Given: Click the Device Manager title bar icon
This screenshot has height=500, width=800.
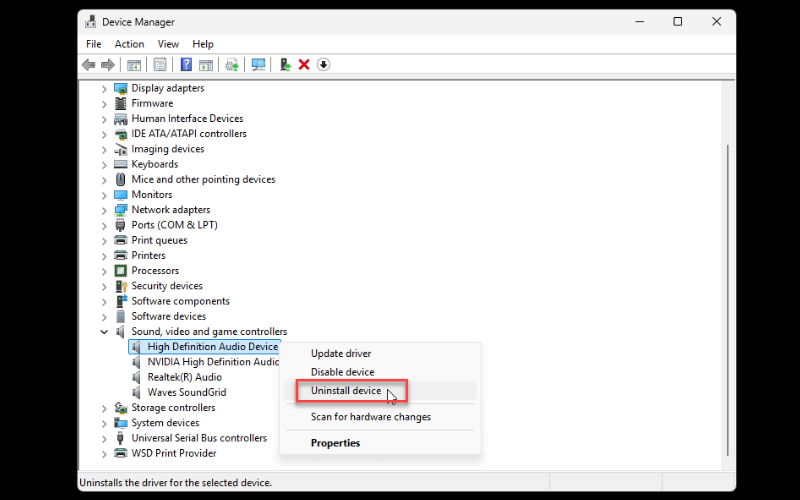Looking at the screenshot, I should coord(91,21).
